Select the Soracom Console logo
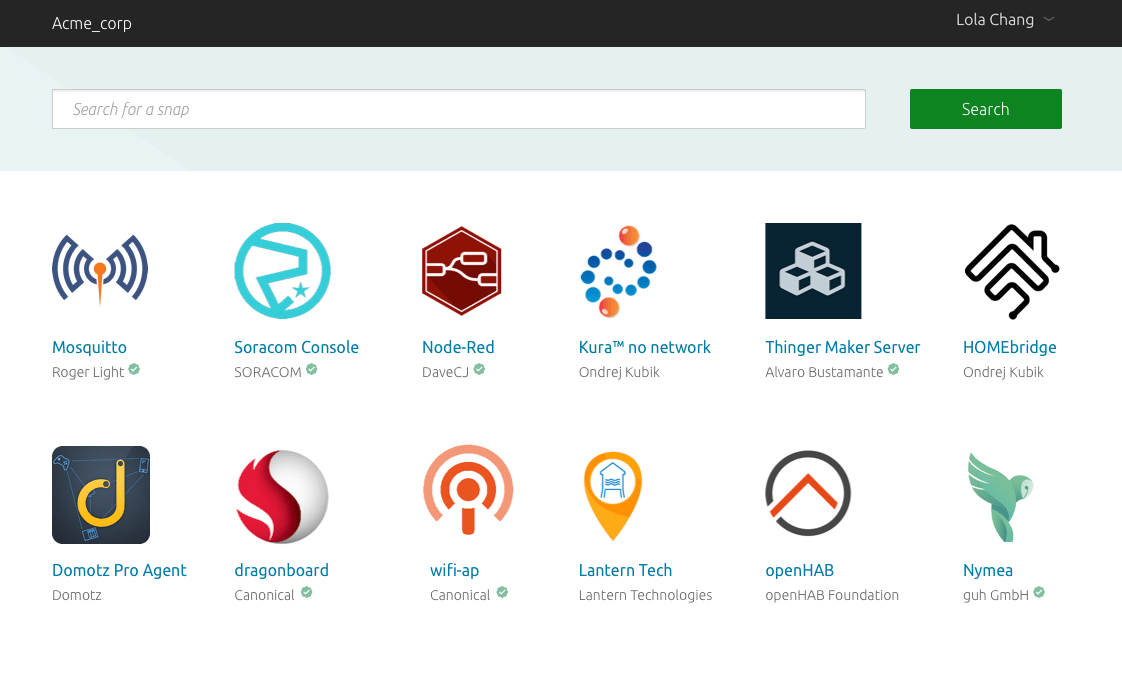 [282, 270]
